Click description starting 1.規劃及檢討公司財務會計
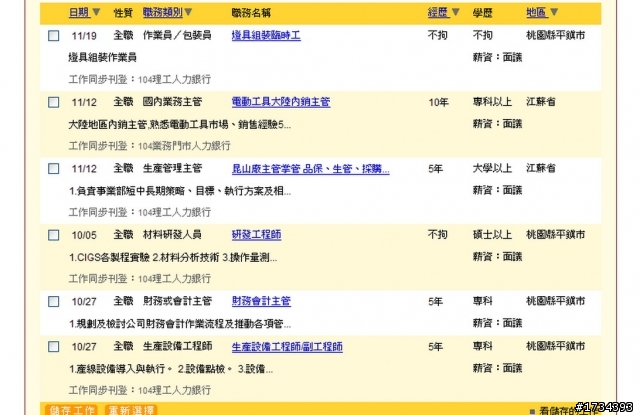640x415 pixels. coord(180,324)
